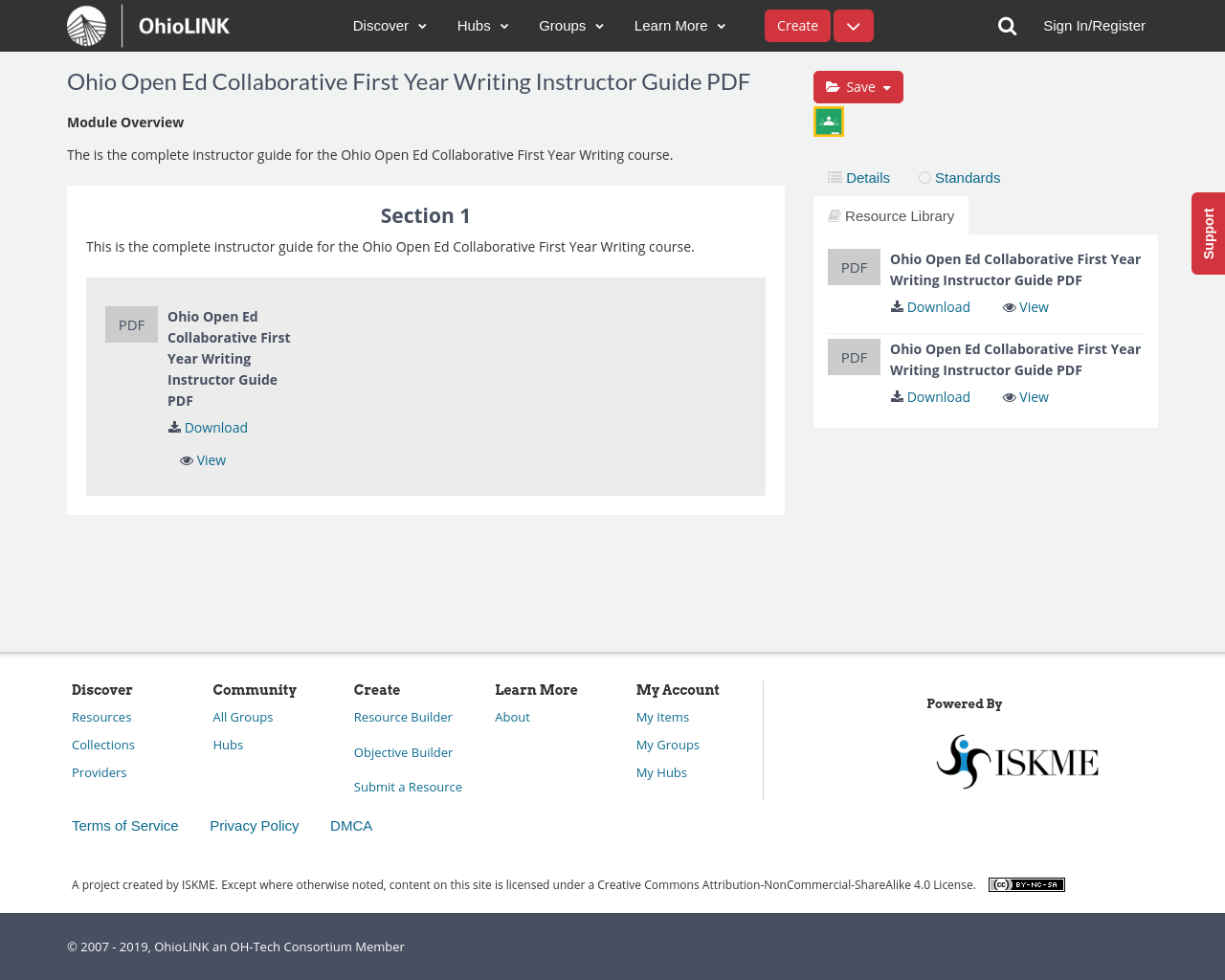
Task: Expand the Hubs dropdown menu
Action: [x=482, y=26]
